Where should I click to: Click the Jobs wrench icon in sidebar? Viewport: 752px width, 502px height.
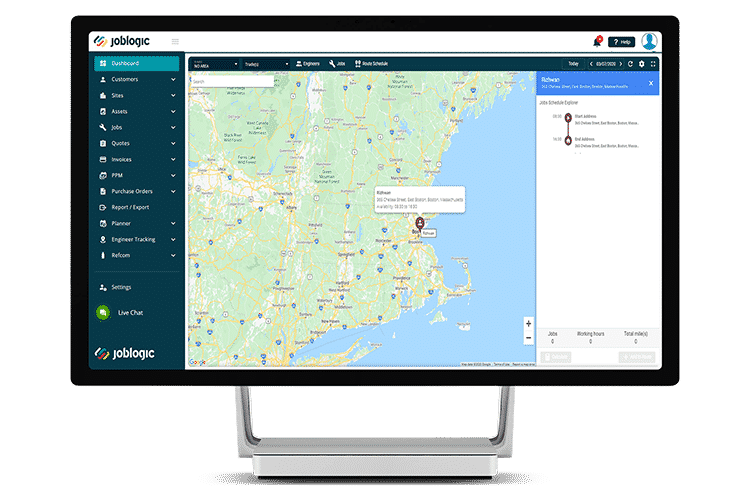pos(103,128)
